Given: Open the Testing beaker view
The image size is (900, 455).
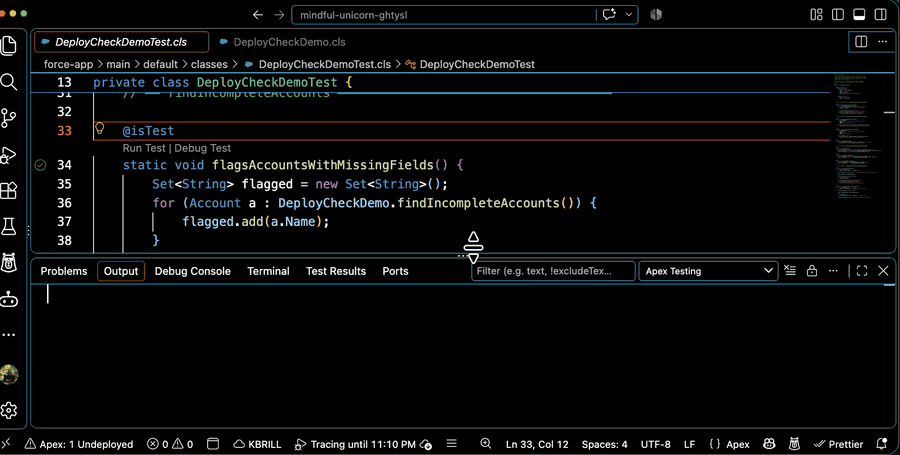Looking at the screenshot, I should click(9, 227).
